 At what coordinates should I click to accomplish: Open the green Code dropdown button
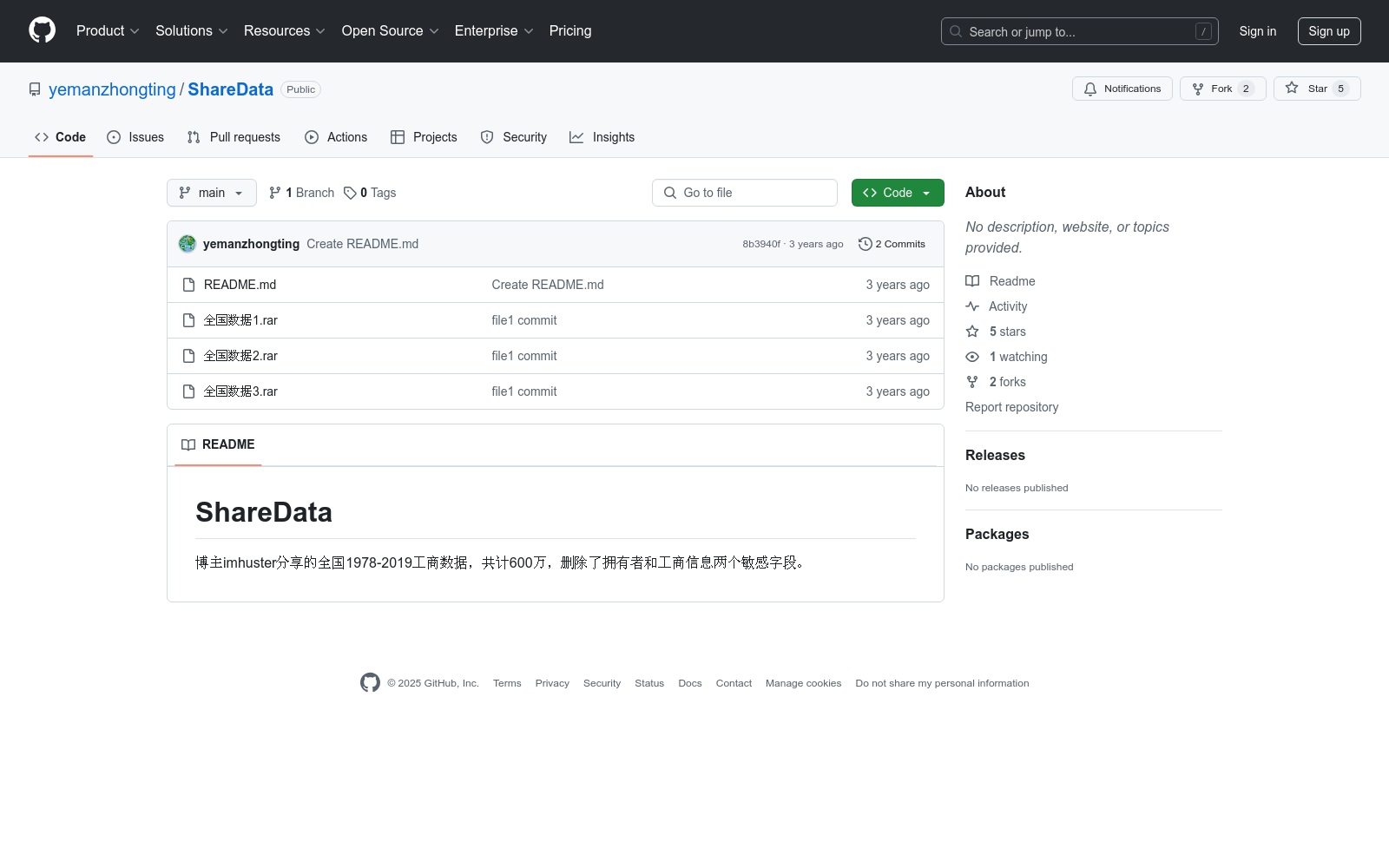pyautogui.click(x=898, y=193)
